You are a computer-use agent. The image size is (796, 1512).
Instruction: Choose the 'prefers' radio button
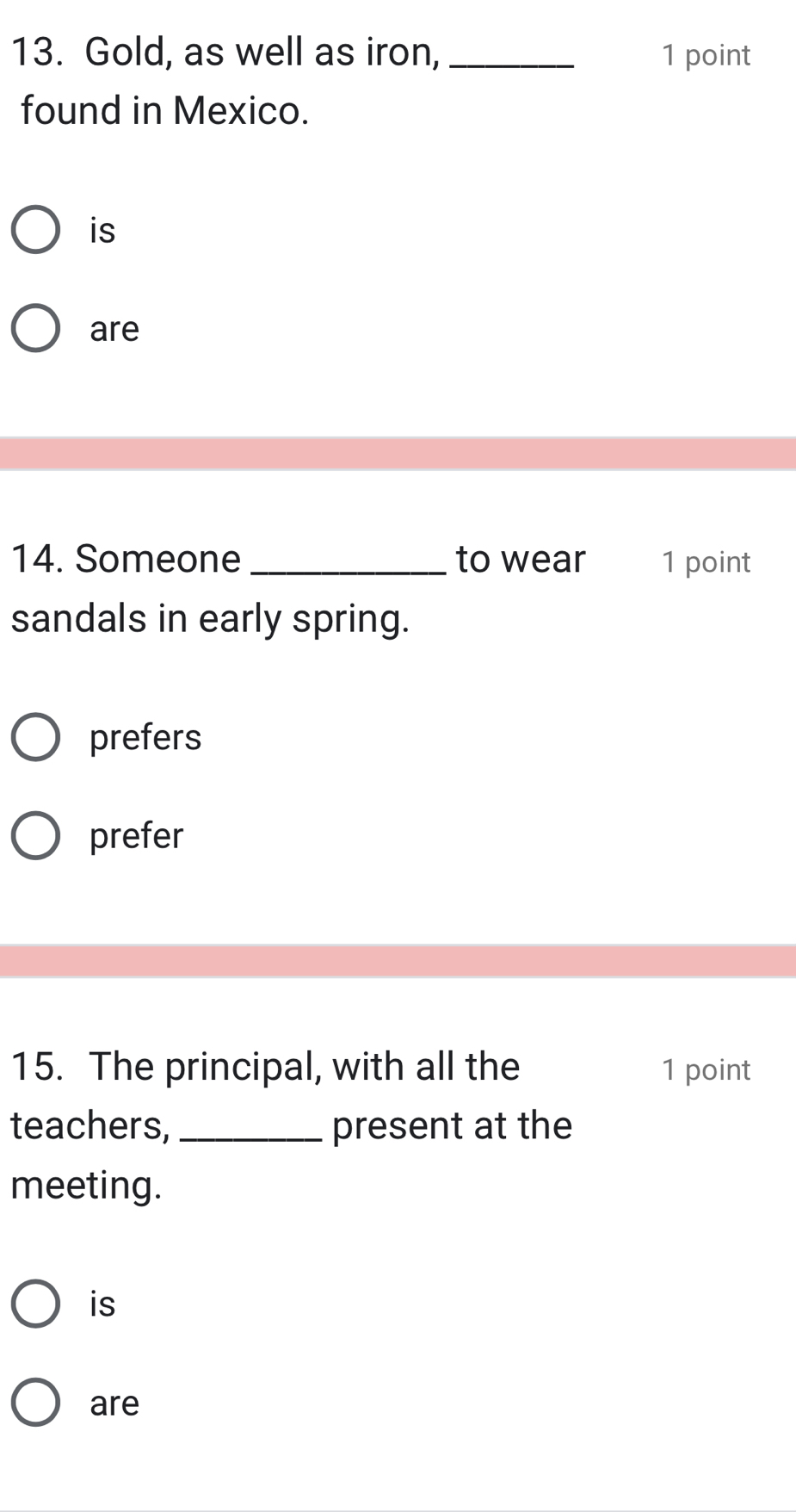point(35,737)
